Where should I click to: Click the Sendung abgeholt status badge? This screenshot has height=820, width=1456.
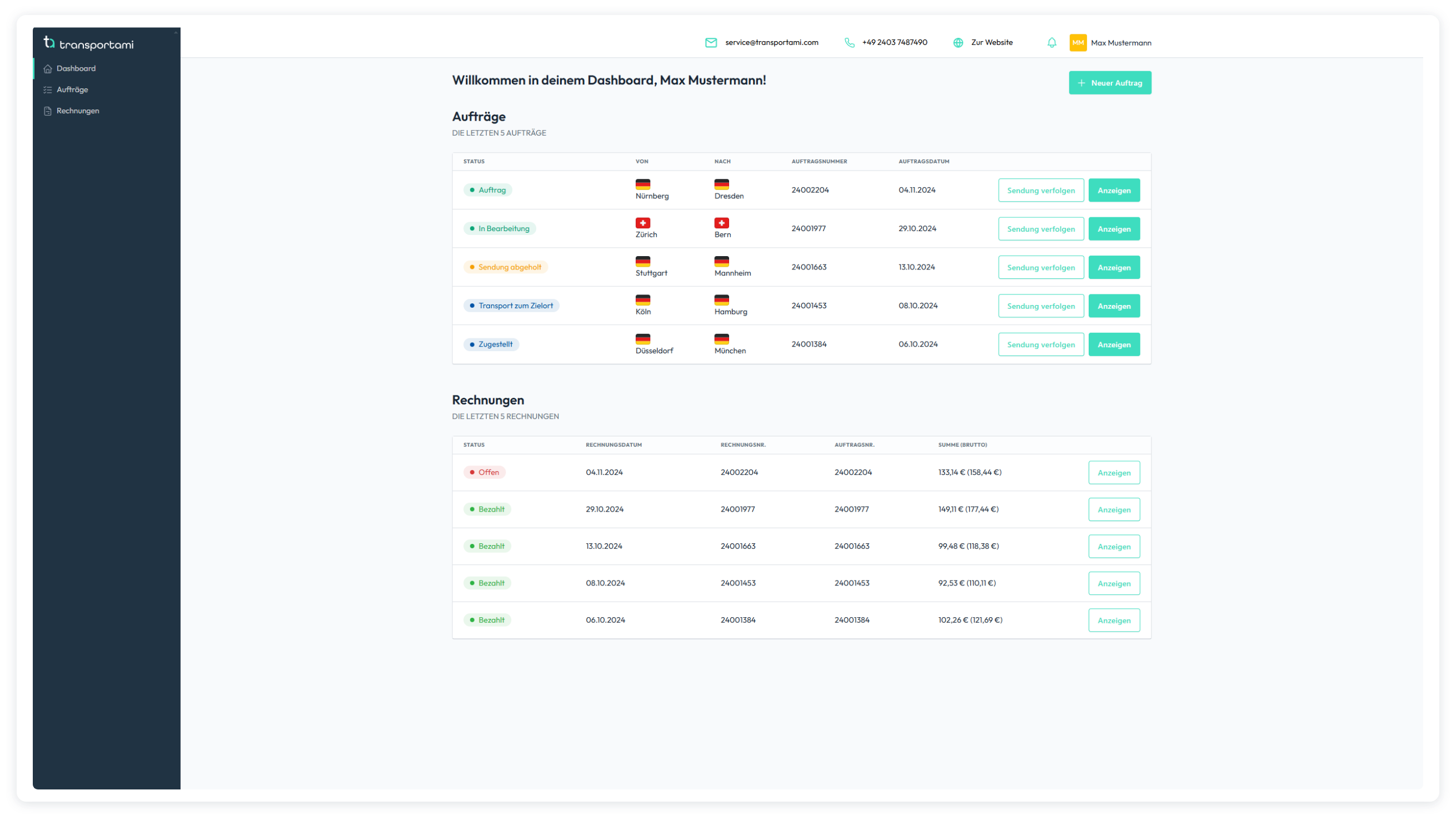point(505,267)
